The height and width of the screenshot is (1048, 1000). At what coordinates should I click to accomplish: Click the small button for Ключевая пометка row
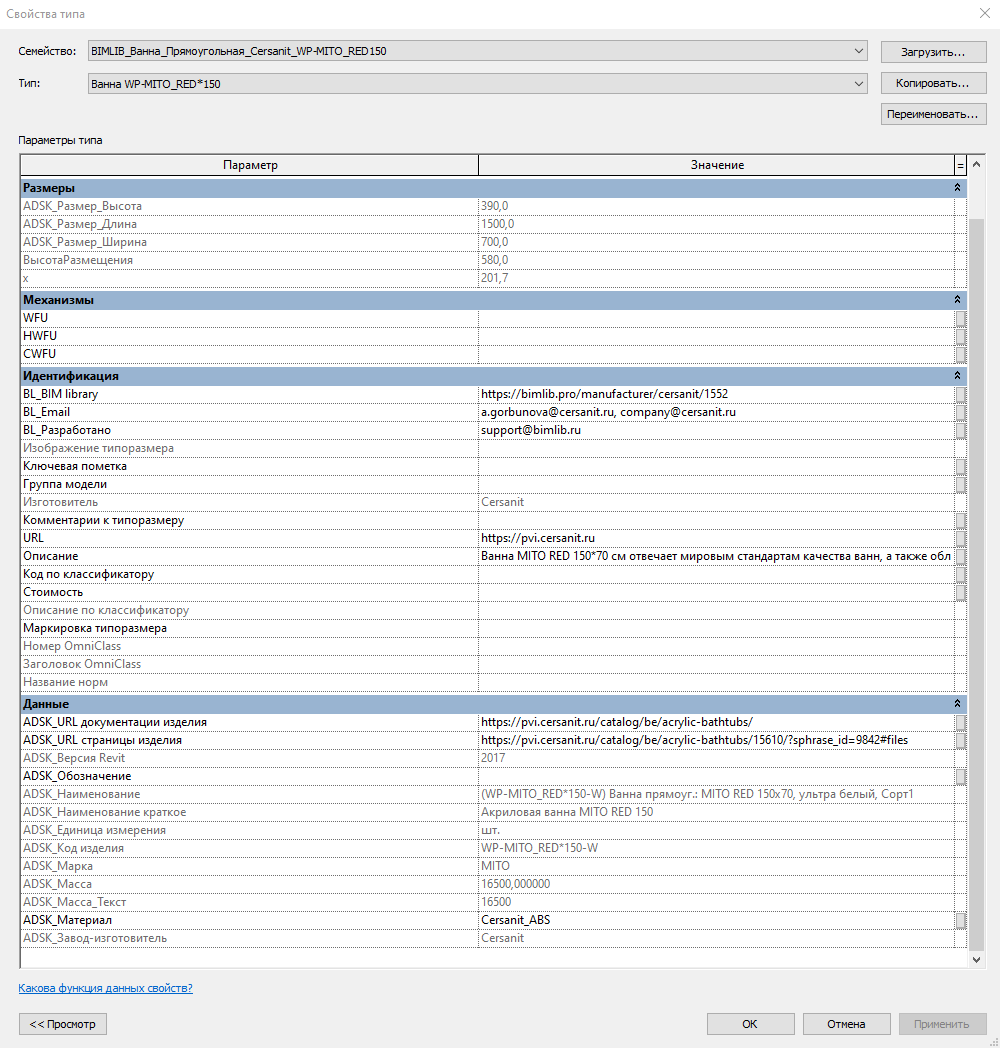point(960,466)
